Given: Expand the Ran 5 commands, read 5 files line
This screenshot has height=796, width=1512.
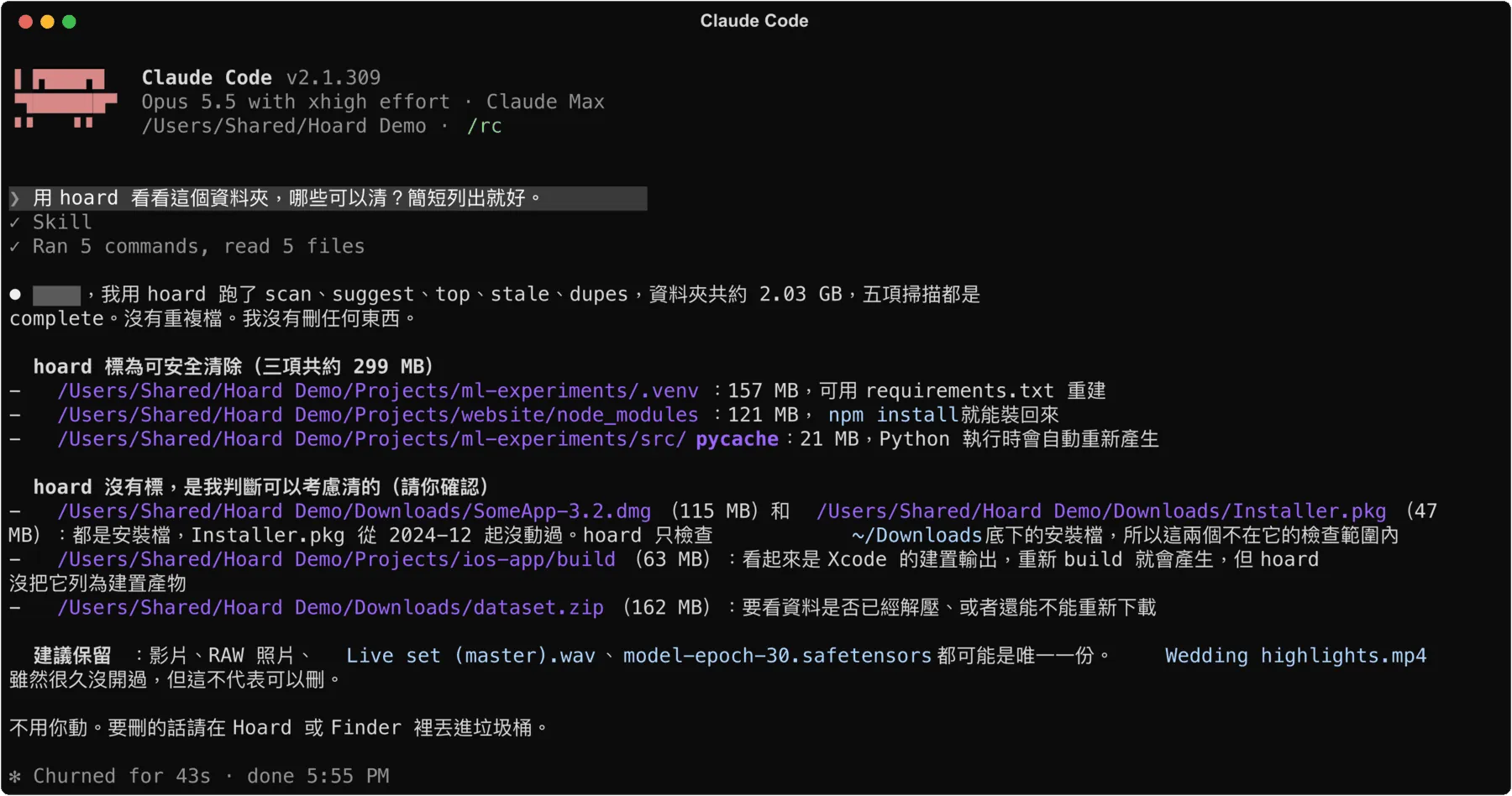Looking at the screenshot, I should (198, 247).
